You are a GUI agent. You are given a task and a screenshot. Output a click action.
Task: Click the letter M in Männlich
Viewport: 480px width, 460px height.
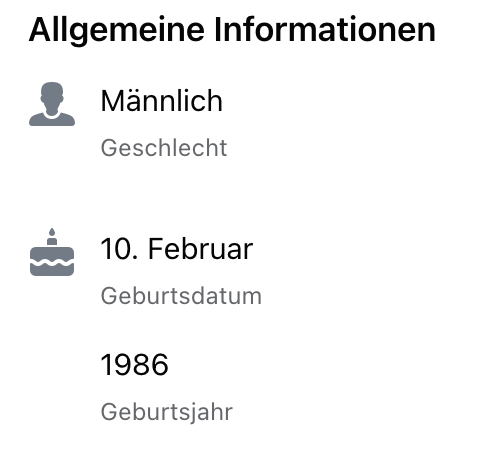(111, 101)
